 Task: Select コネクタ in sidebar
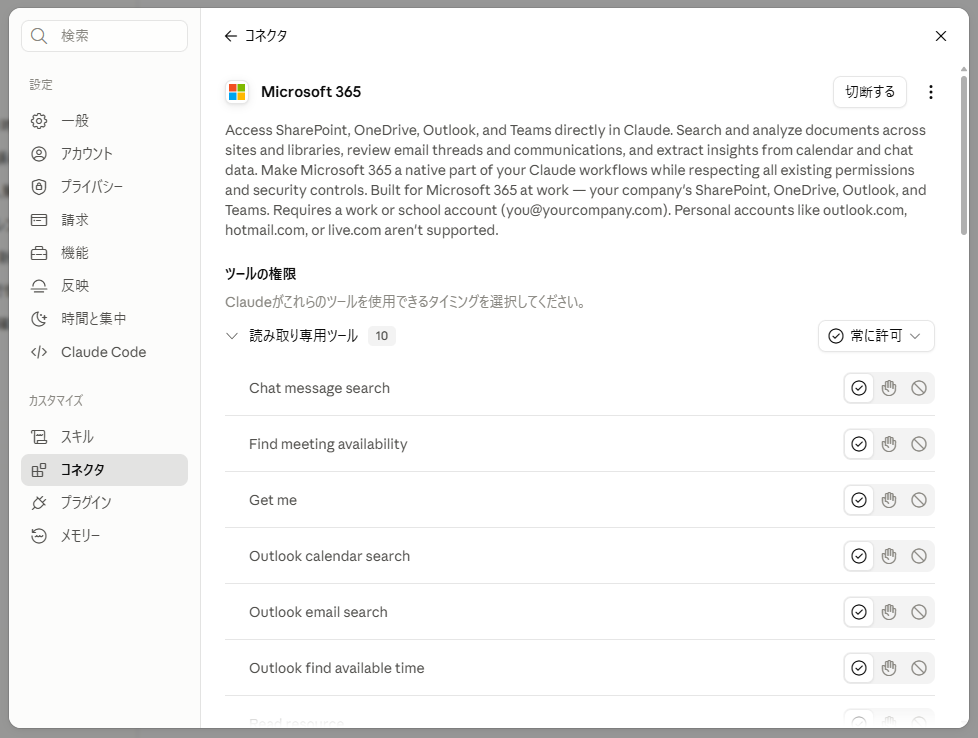(x=104, y=470)
